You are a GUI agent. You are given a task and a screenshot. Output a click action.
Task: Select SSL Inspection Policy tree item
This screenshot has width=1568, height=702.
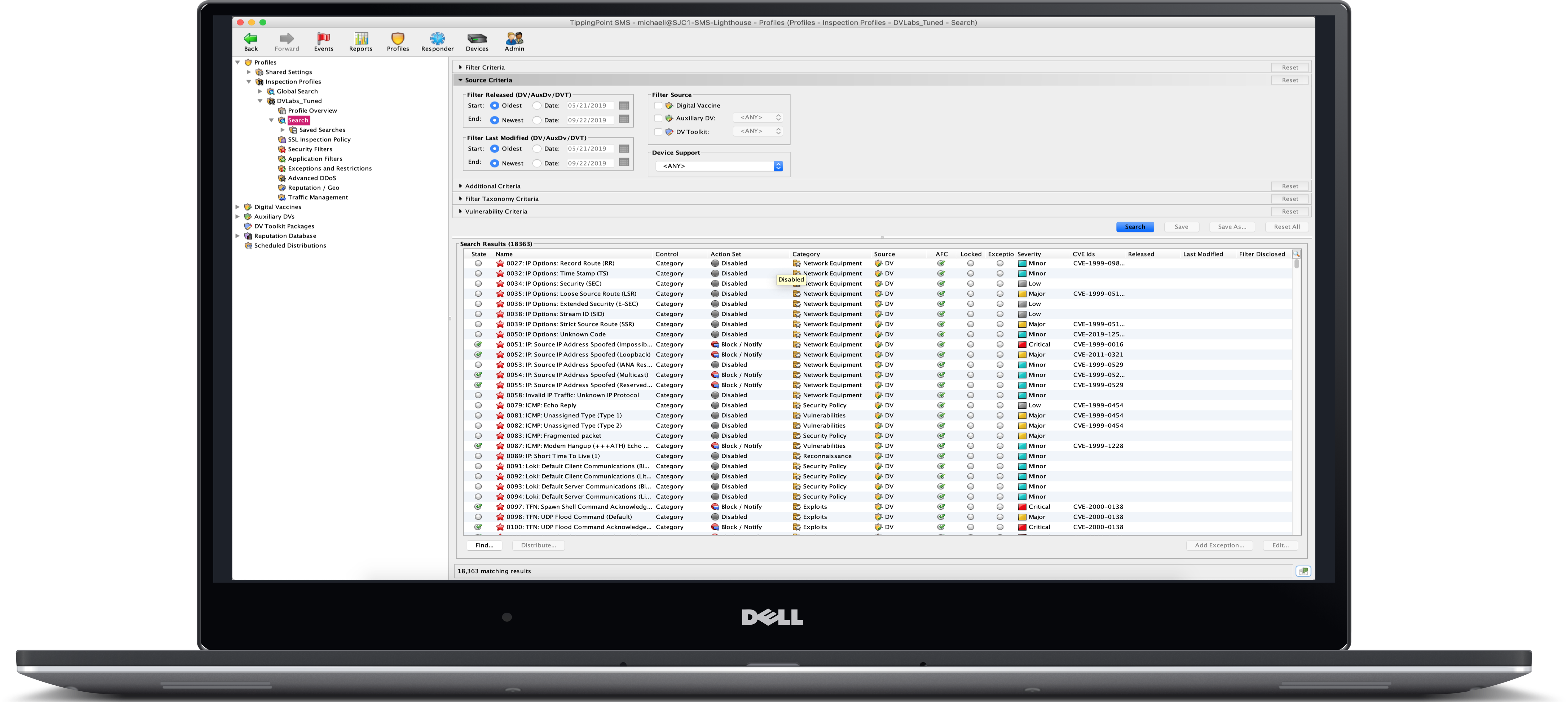click(x=319, y=139)
